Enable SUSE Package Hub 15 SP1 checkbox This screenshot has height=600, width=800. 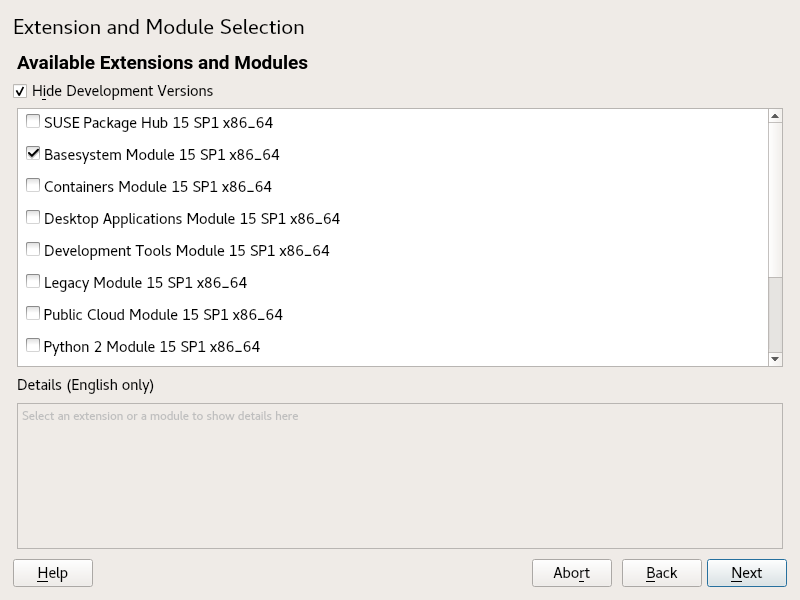click(x=33, y=123)
